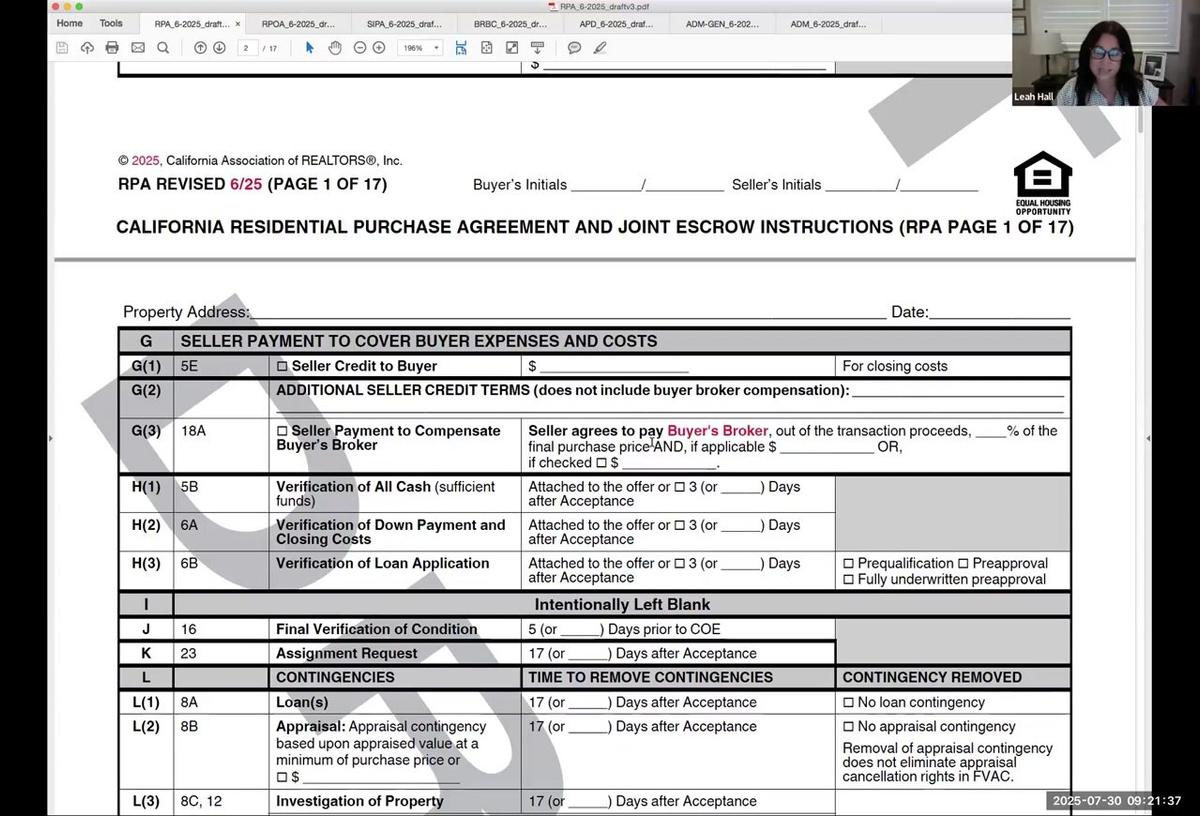
Task: Open the zoom level 196% dropdown
Action: pyautogui.click(x=420, y=47)
